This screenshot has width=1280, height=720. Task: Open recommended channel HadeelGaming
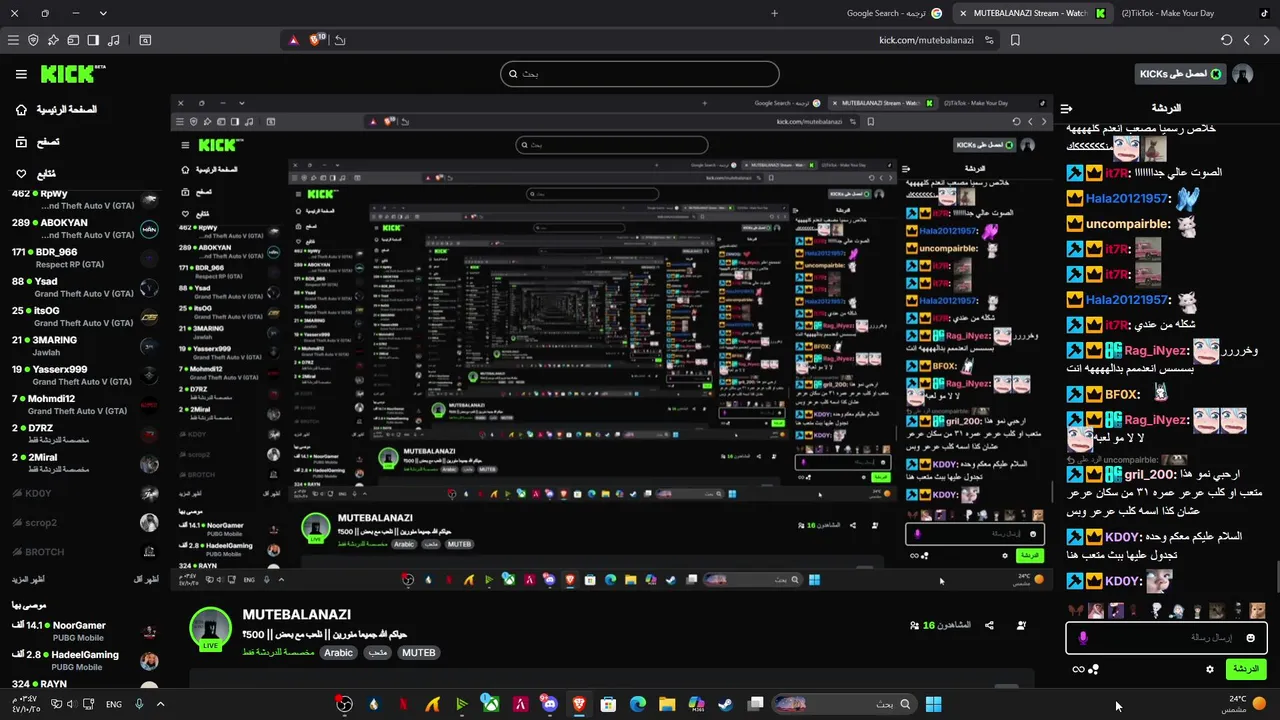coord(84,660)
